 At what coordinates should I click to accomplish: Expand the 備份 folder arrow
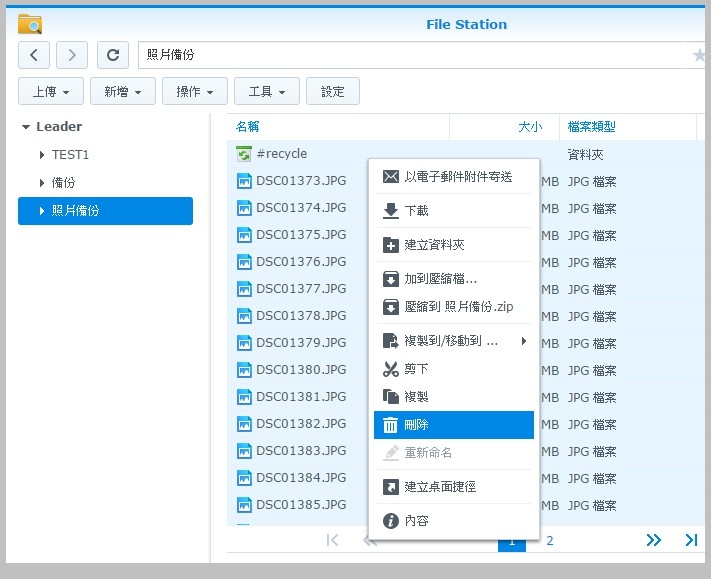pyautogui.click(x=42, y=183)
